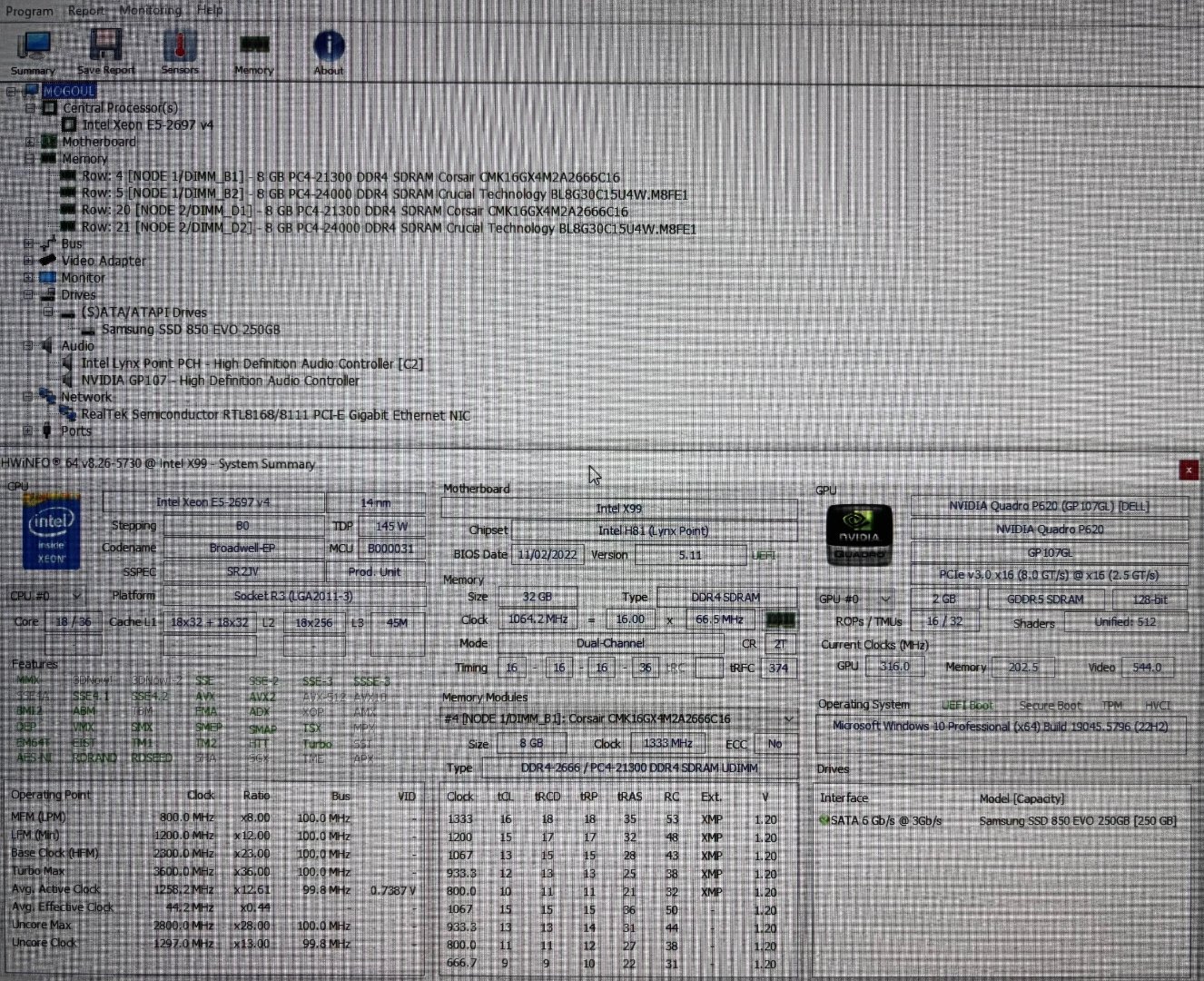Click the NVIDIA Quadro P620 (GP107GL) [DELL] field

[1049, 506]
